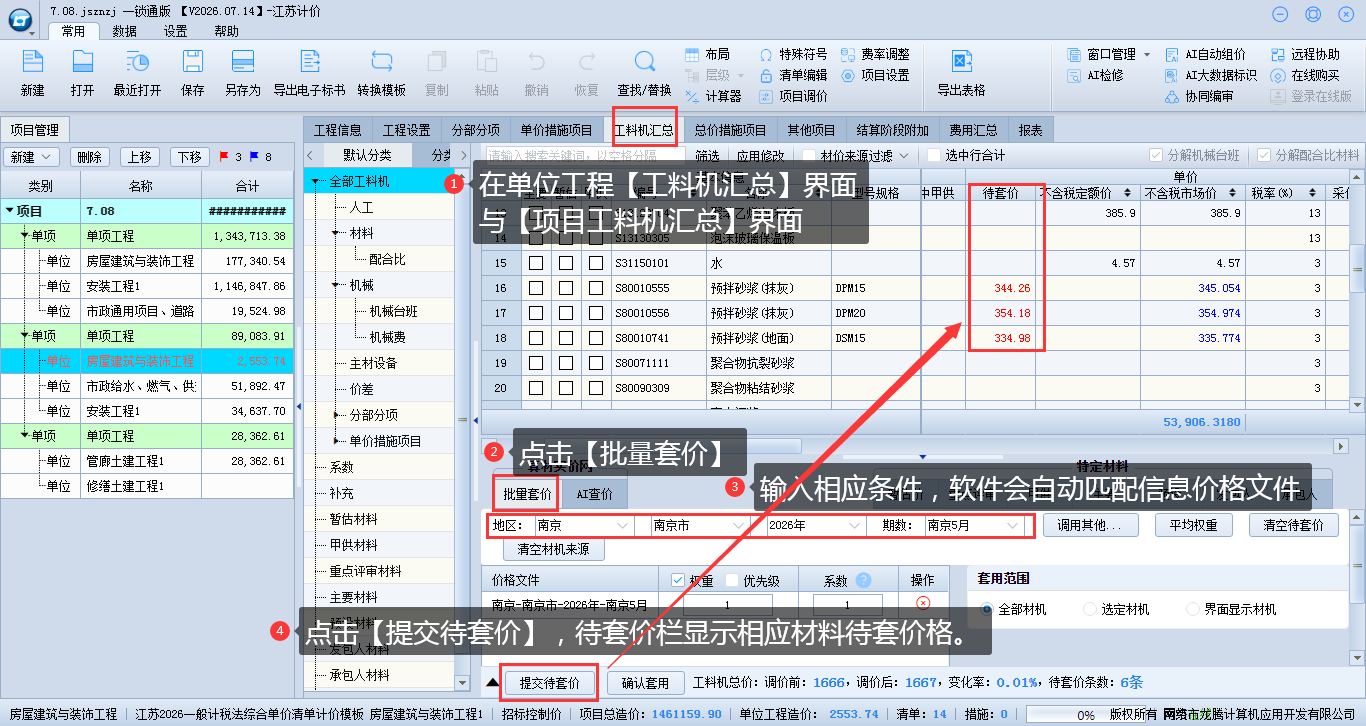Screen dimensions: 1366x726
Task: Expand the 窗口管理 dropdown
Action: coord(1147,54)
